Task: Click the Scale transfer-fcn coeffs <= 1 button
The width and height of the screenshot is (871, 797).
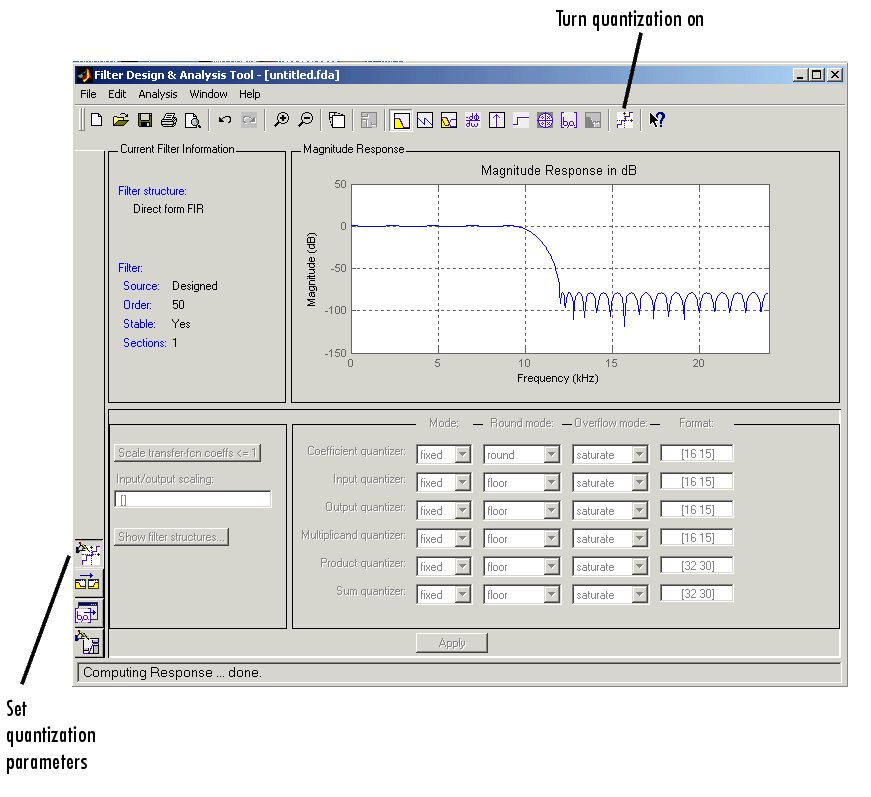Action: [187, 453]
